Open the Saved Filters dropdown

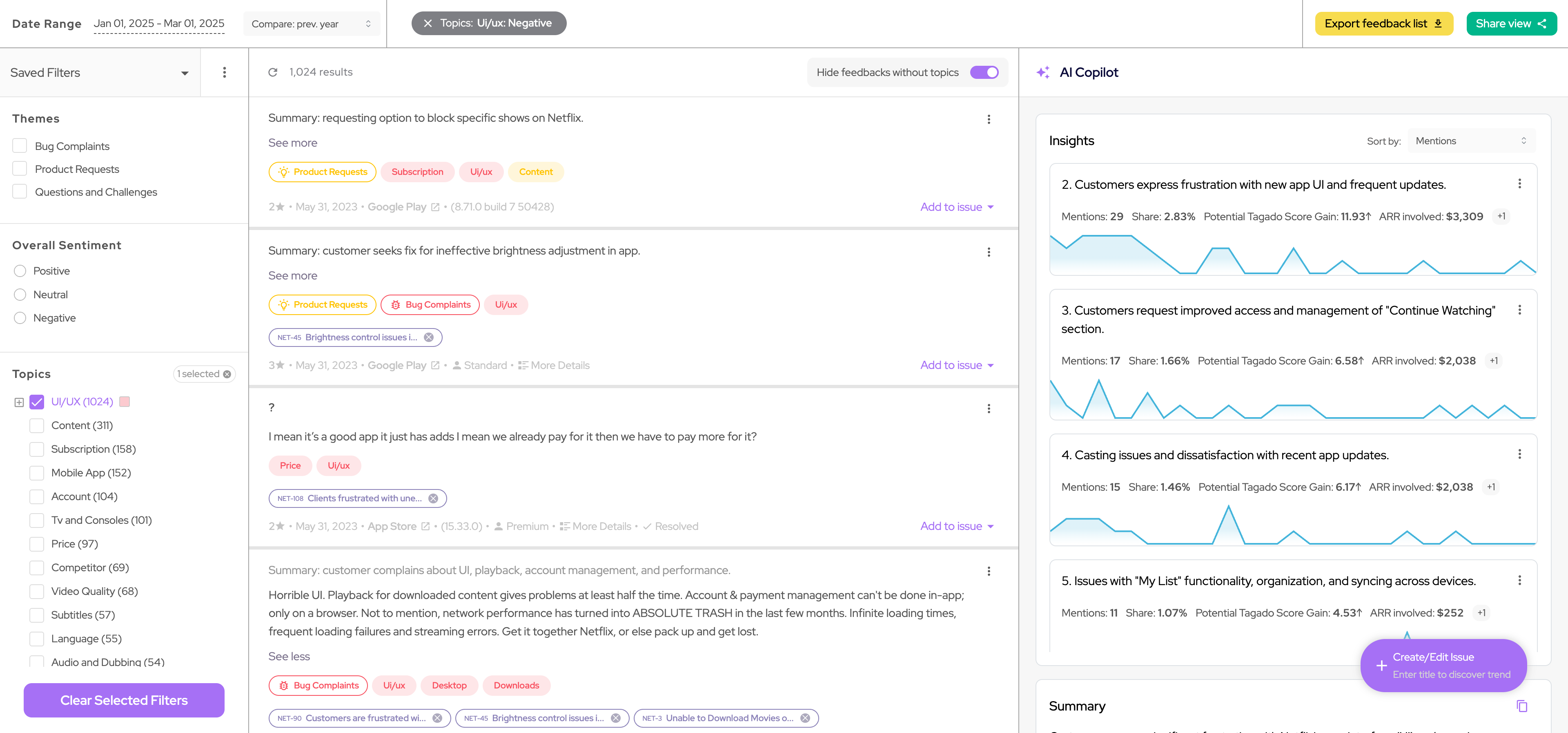(100, 72)
